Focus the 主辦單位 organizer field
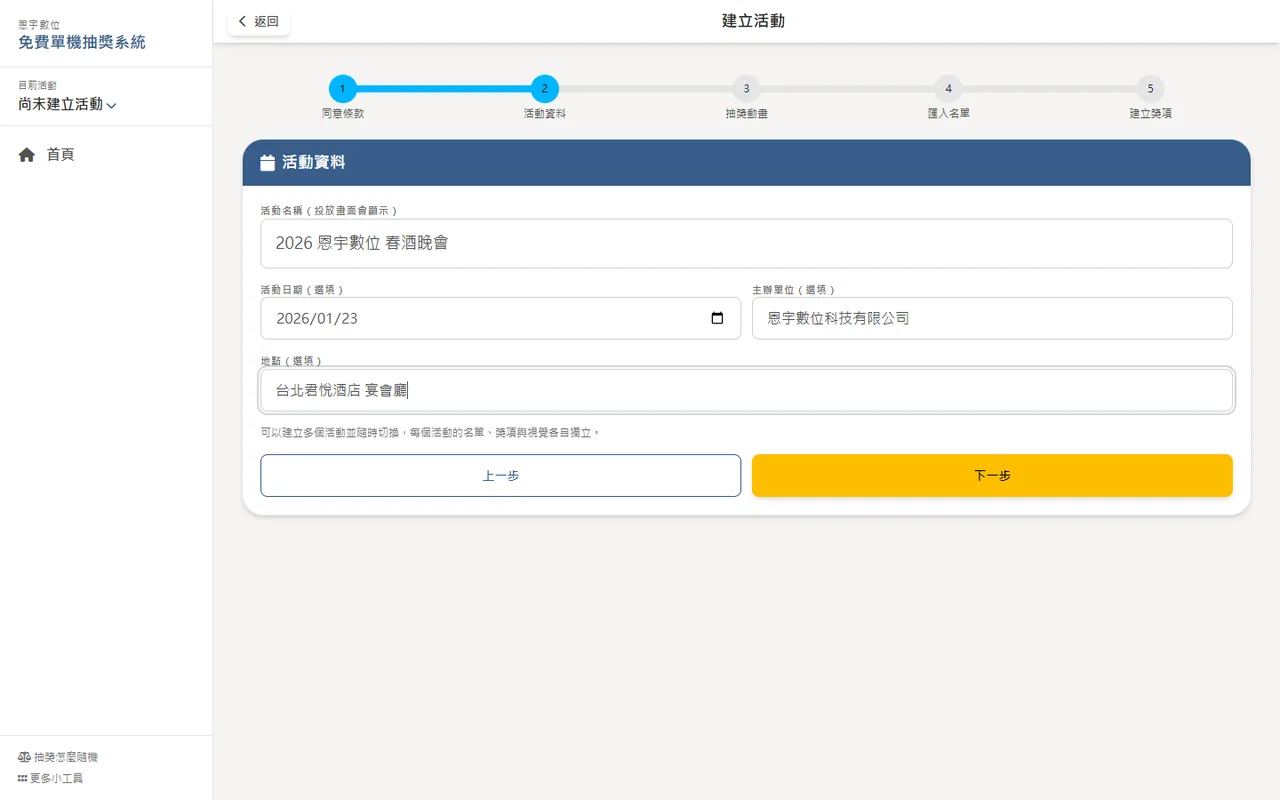1280x800 pixels. pyautogui.click(x=992, y=318)
